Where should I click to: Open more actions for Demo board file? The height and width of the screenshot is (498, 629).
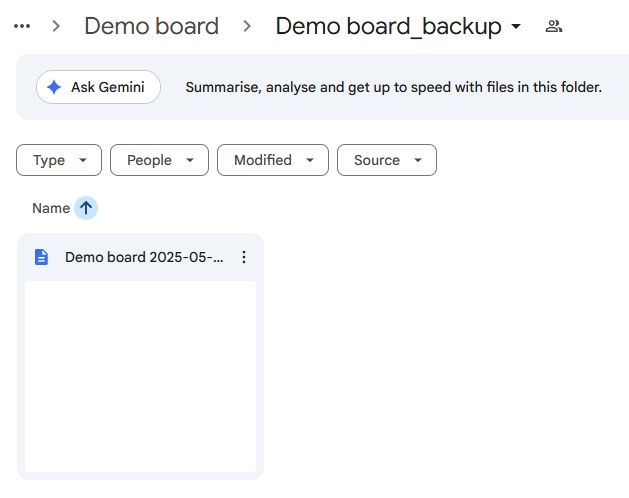(244, 257)
